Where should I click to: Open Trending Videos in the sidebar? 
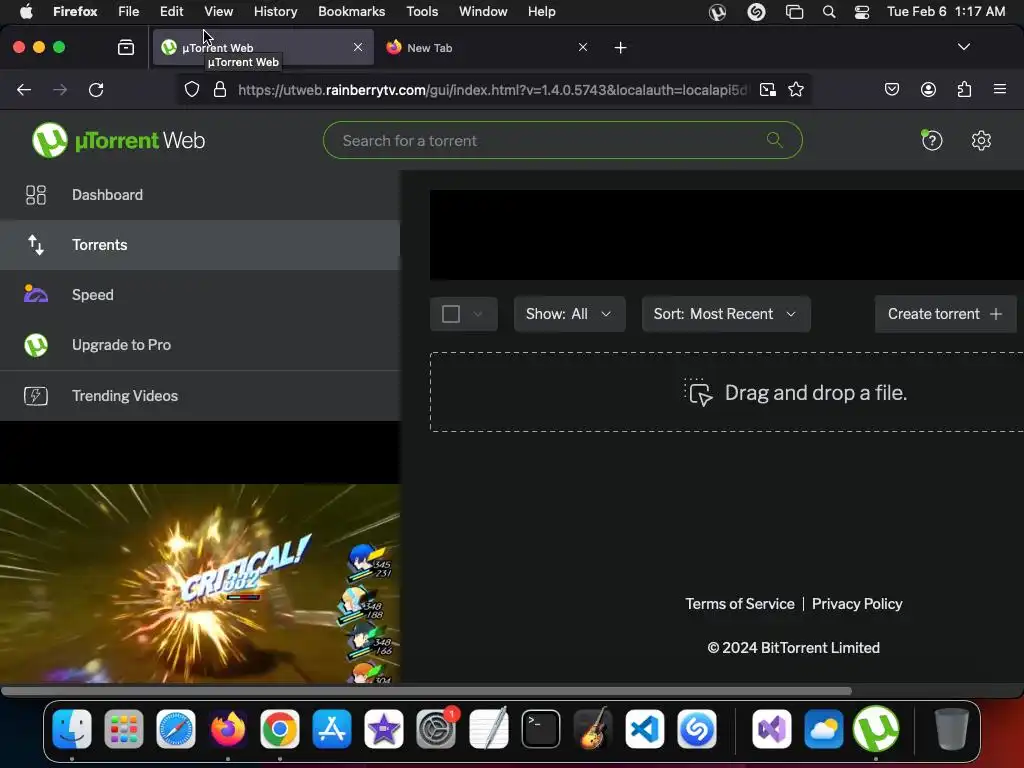200,396
